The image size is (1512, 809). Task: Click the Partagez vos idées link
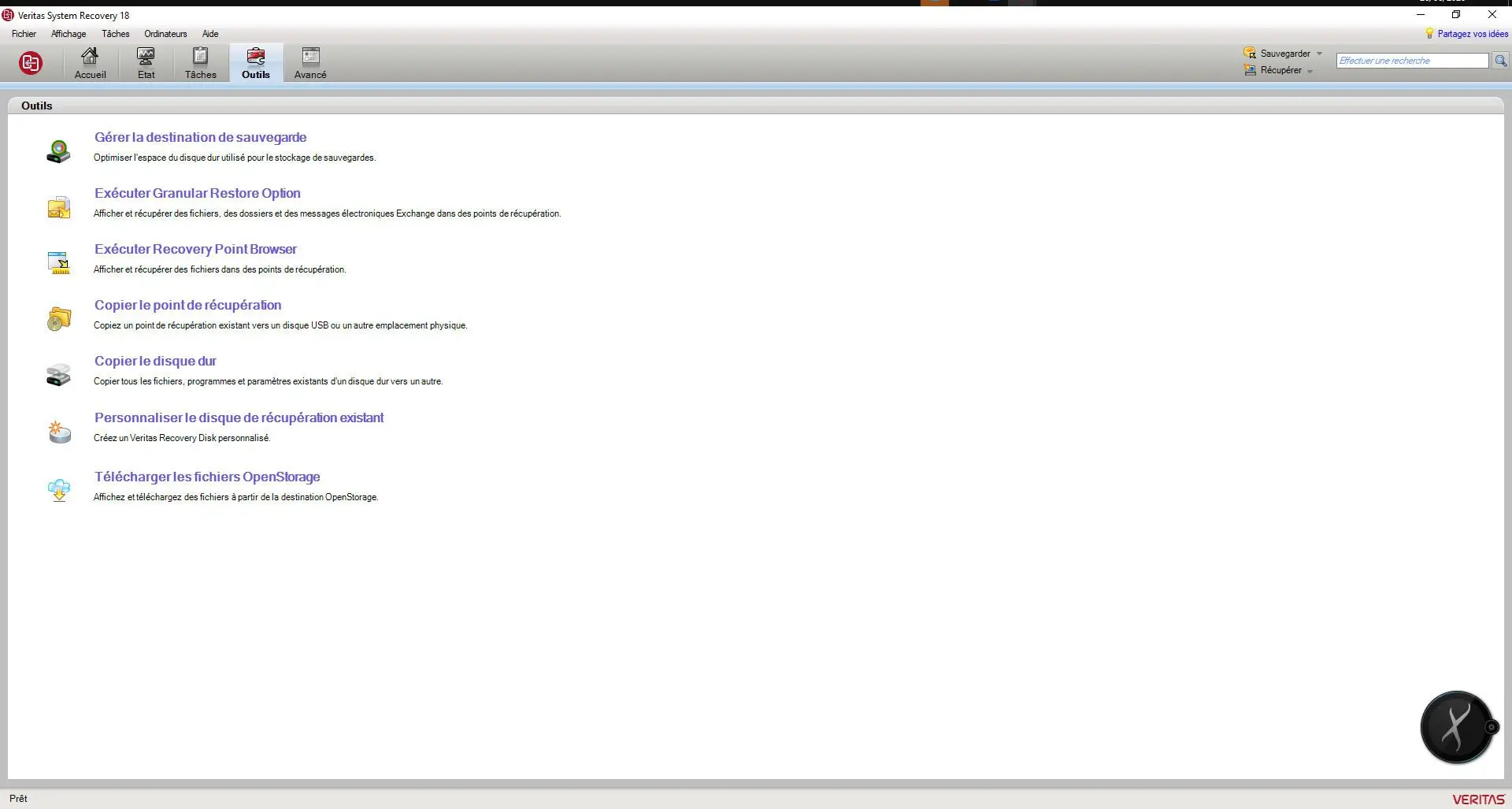point(1473,34)
